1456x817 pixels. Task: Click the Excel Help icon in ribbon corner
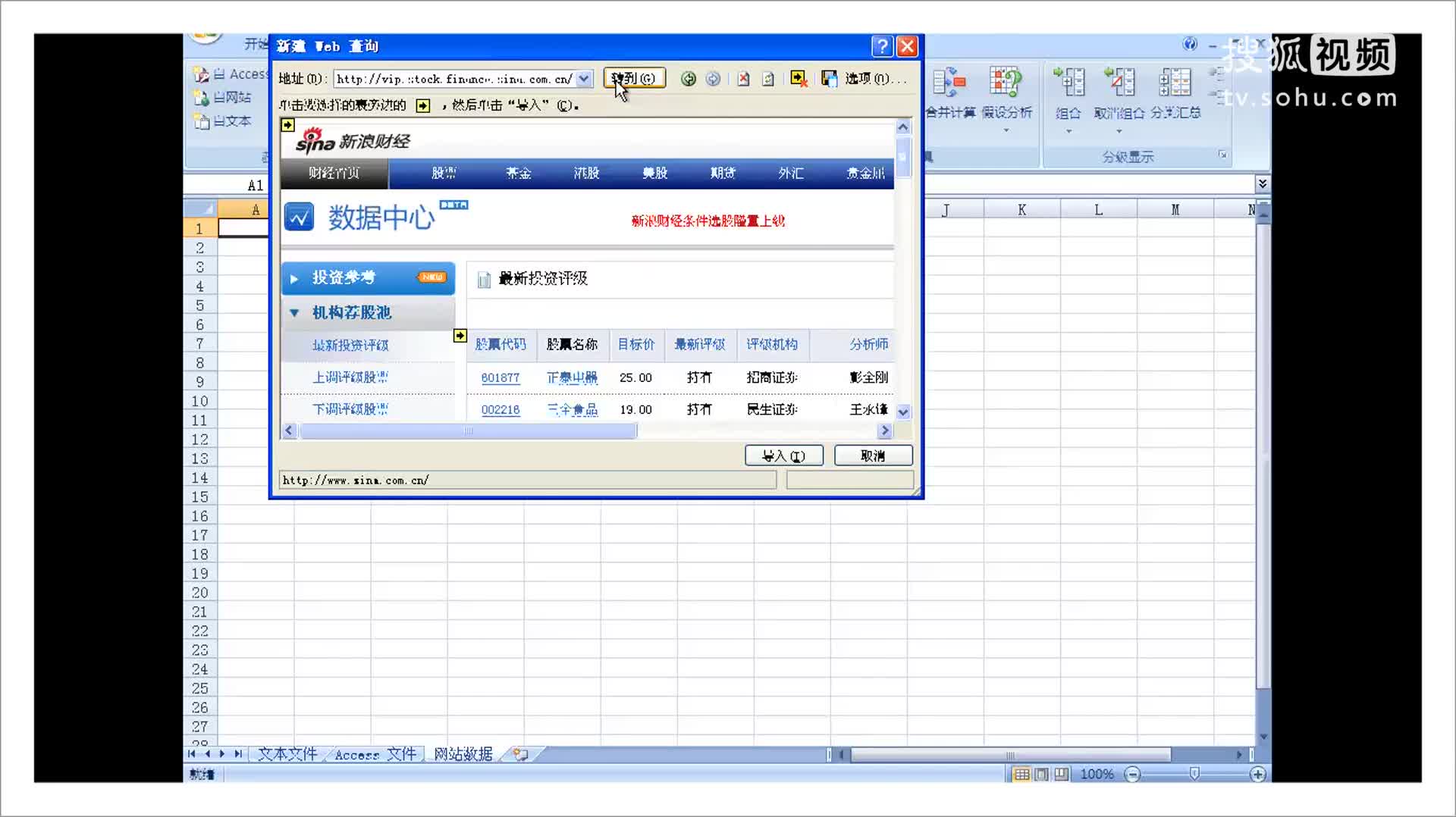click(x=1190, y=44)
